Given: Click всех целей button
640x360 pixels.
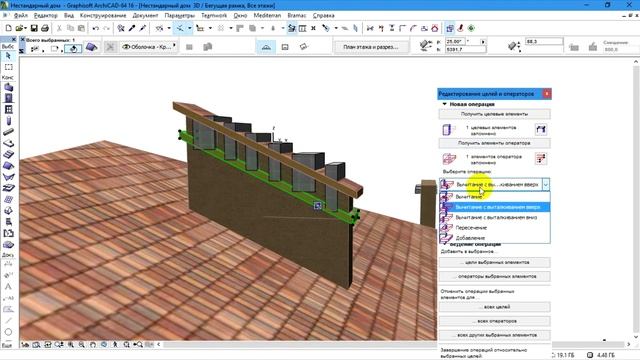Looking at the screenshot, I should 494,307.
